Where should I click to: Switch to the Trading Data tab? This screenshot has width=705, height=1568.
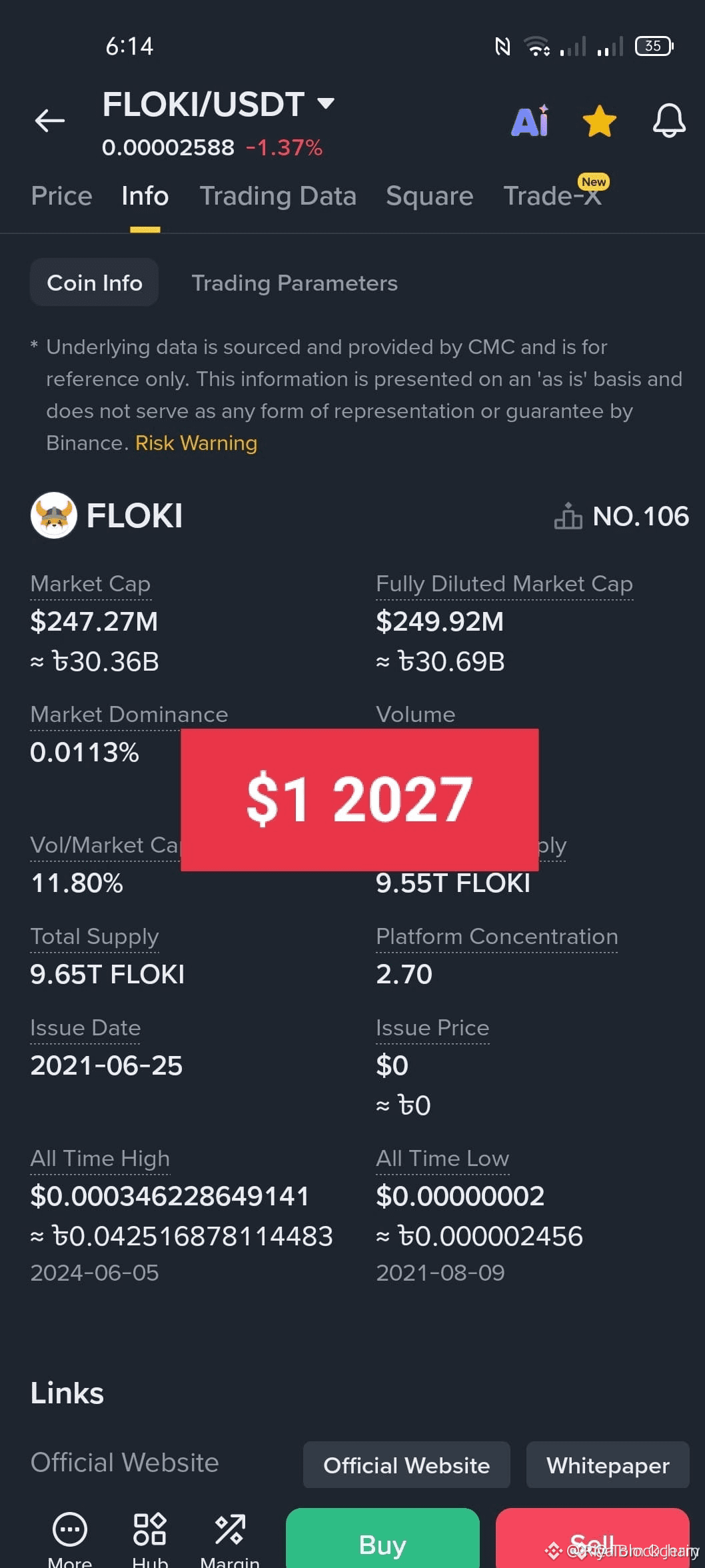[x=278, y=196]
